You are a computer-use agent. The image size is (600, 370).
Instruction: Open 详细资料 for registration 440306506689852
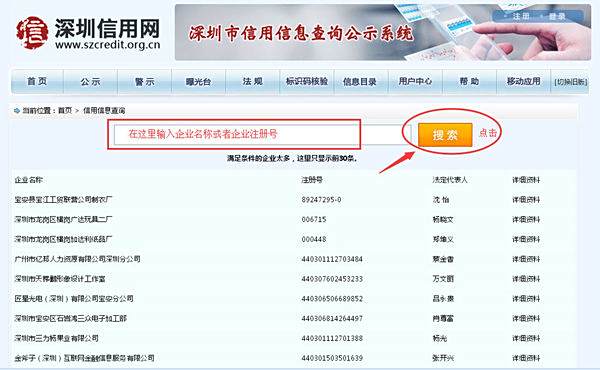click(x=526, y=299)
